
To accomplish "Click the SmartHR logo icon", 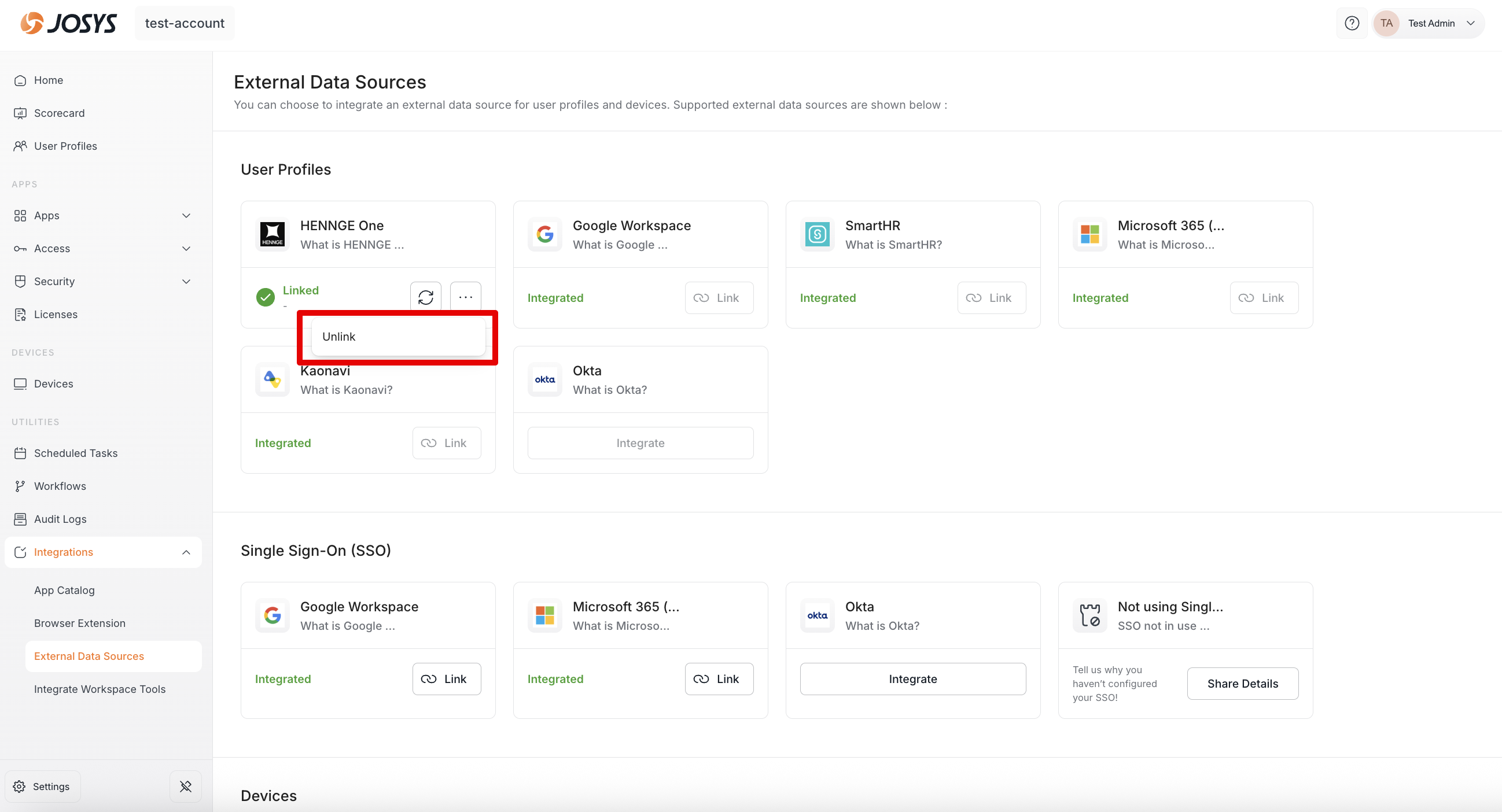I will [x=817, y=234].
